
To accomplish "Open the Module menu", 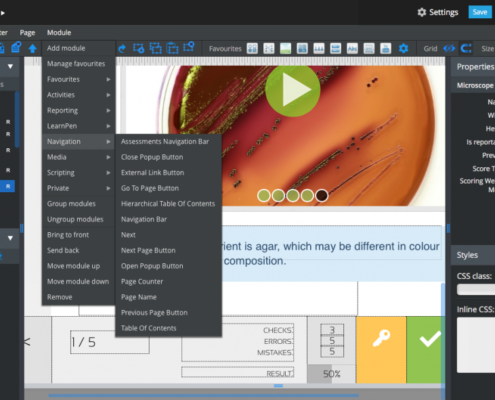I will pyautogui.click(x=59, y=33).
